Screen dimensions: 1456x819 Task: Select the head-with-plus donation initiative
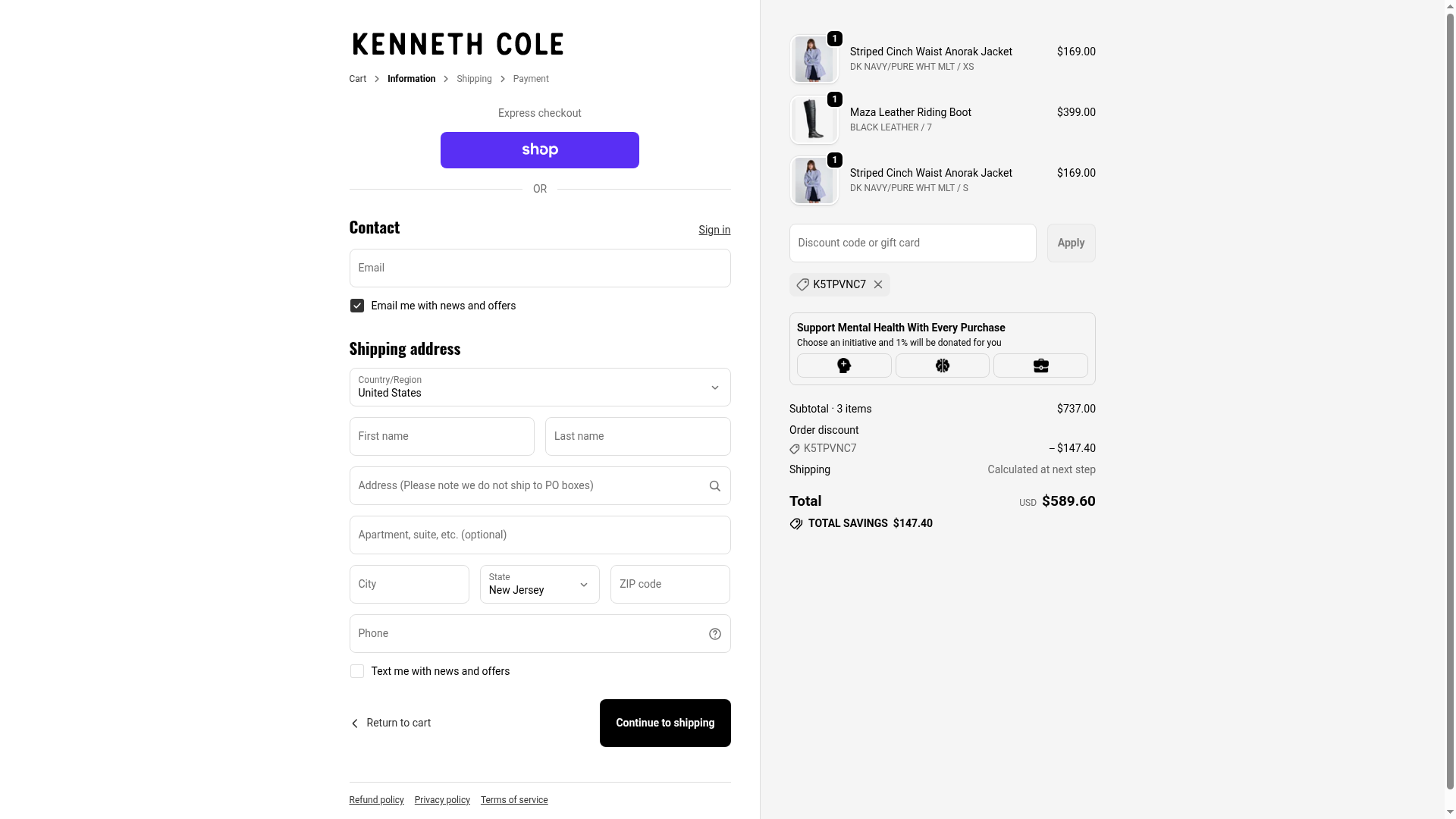pos(844,366)
